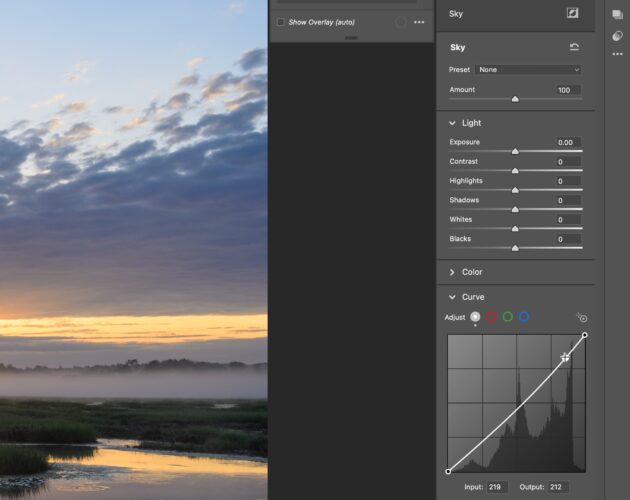Click the Contrast slider handle
This screenshot has width=630, height=500.
pyautogui.click(x=515, y=171)
